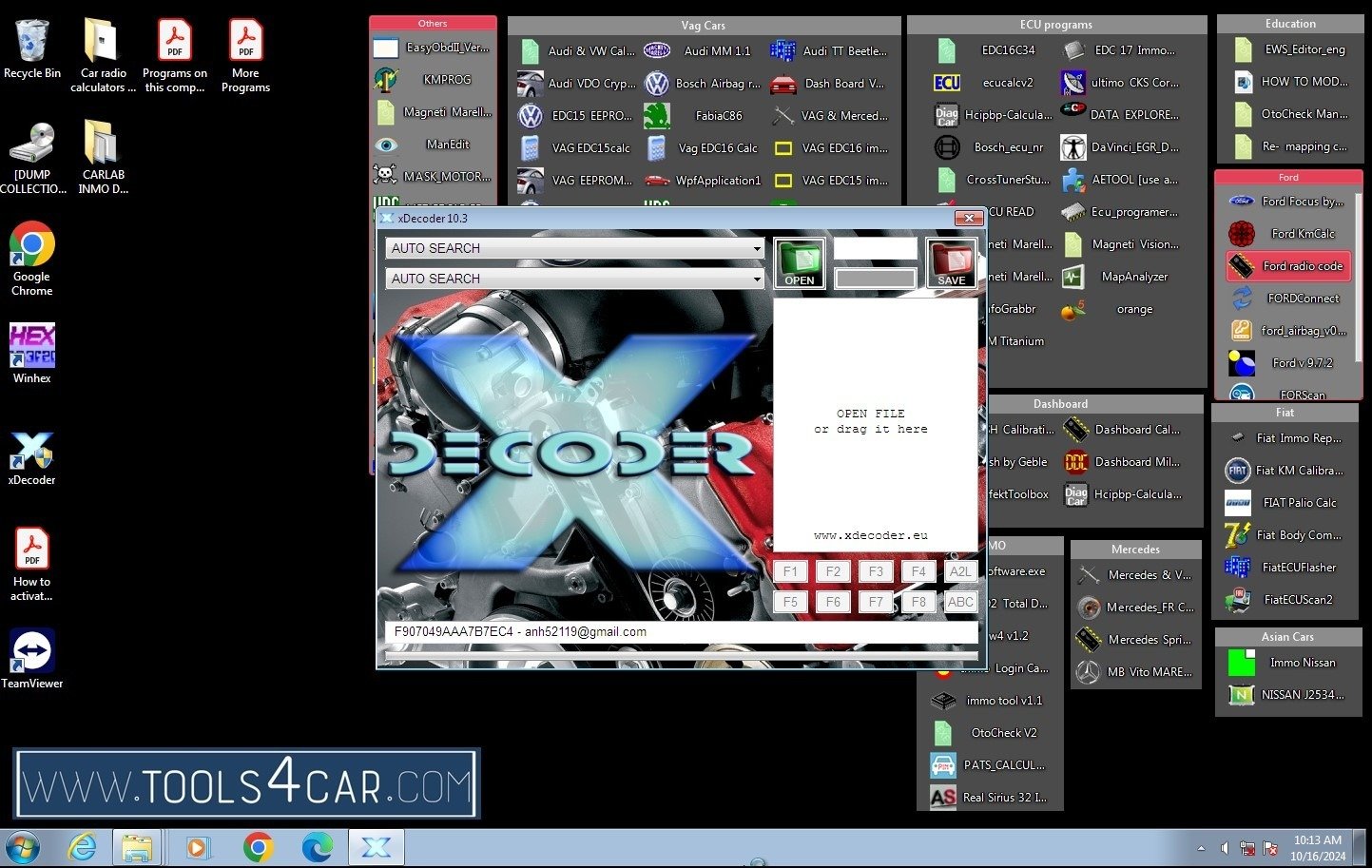The width and height of the screenshot is (1372, 868).
Task: Click the red SAVE button in xDecoder
Action: (x=951, y=262)
